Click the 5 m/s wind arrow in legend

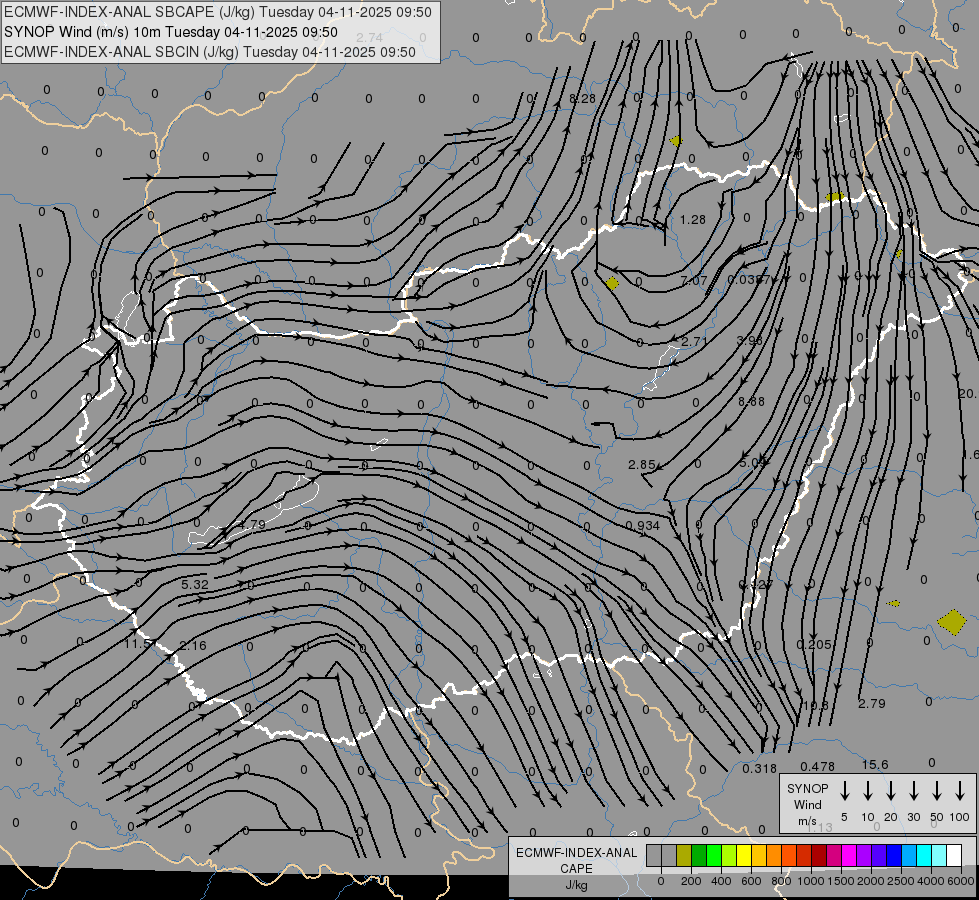pos(845,791)
